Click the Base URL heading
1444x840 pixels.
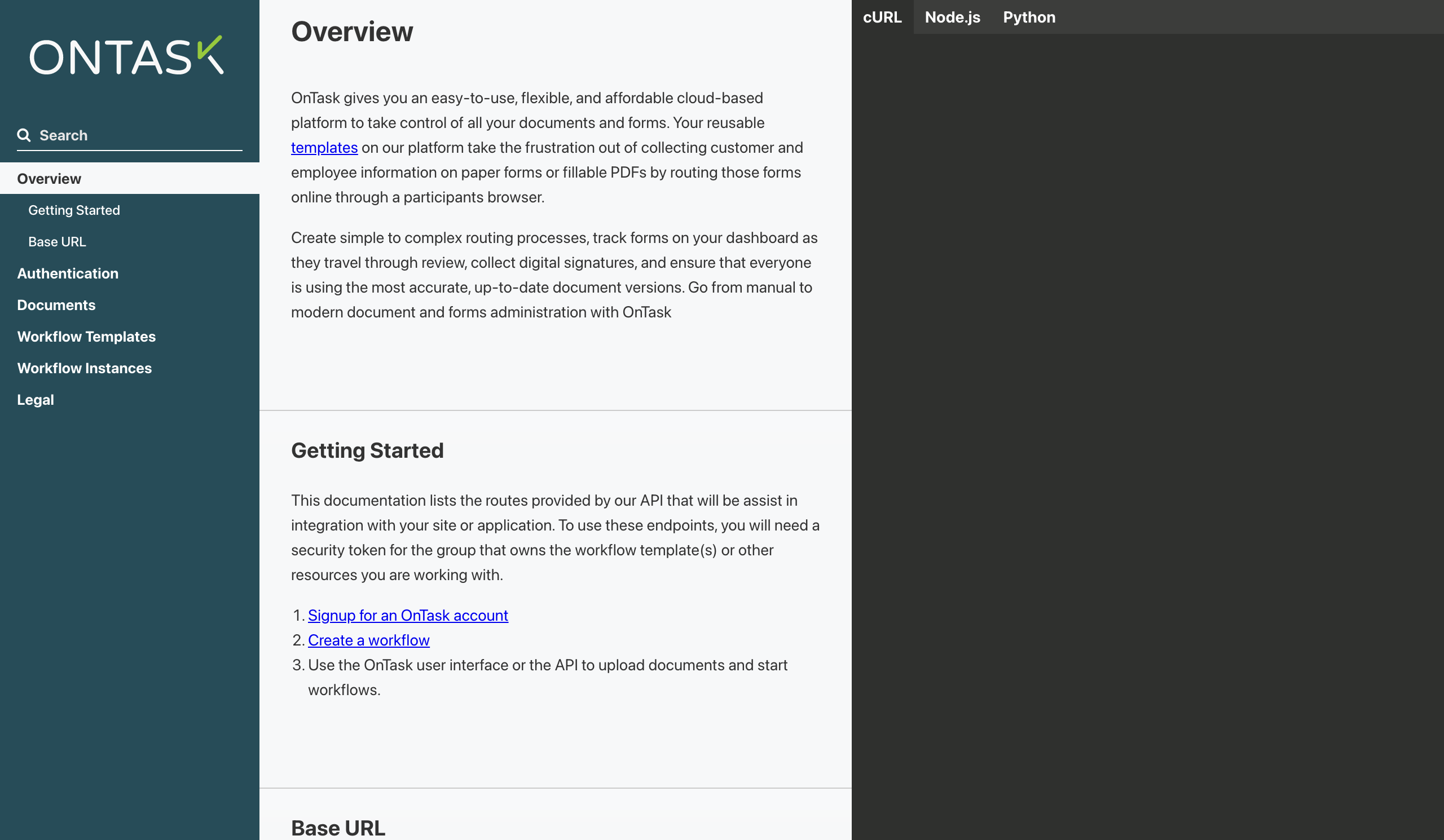(338, 828)
